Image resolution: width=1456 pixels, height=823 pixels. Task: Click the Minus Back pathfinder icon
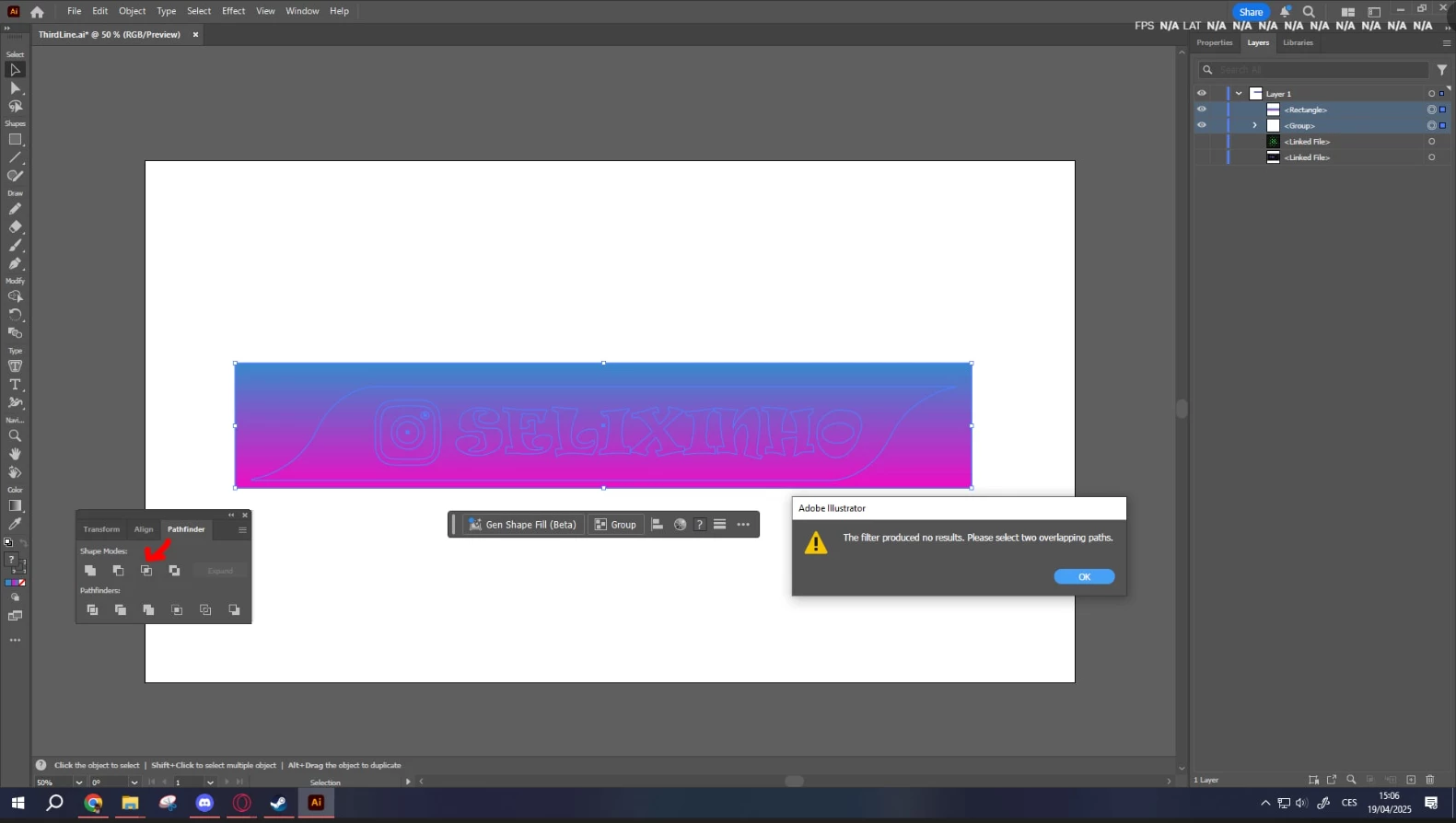(234, 609)
